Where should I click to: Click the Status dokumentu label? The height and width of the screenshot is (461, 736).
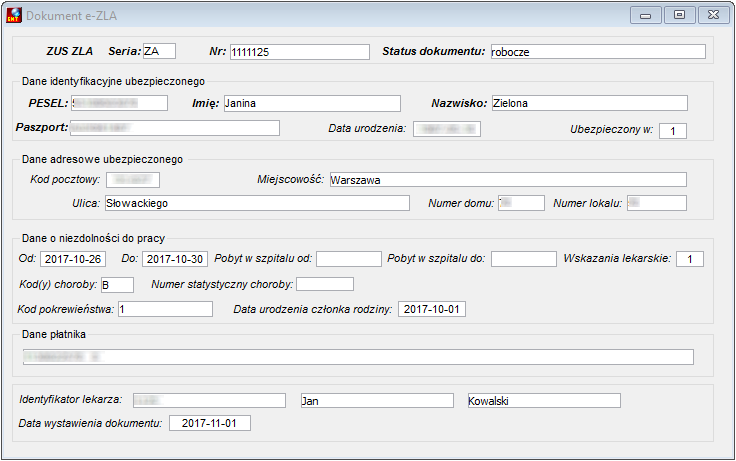point(434,51)
